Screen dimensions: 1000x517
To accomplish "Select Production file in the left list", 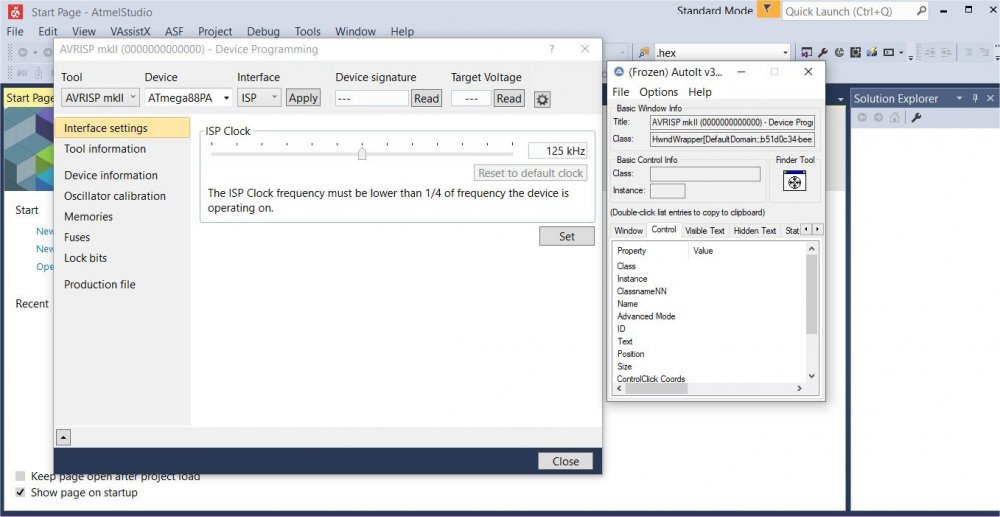I will click(99, 284).
